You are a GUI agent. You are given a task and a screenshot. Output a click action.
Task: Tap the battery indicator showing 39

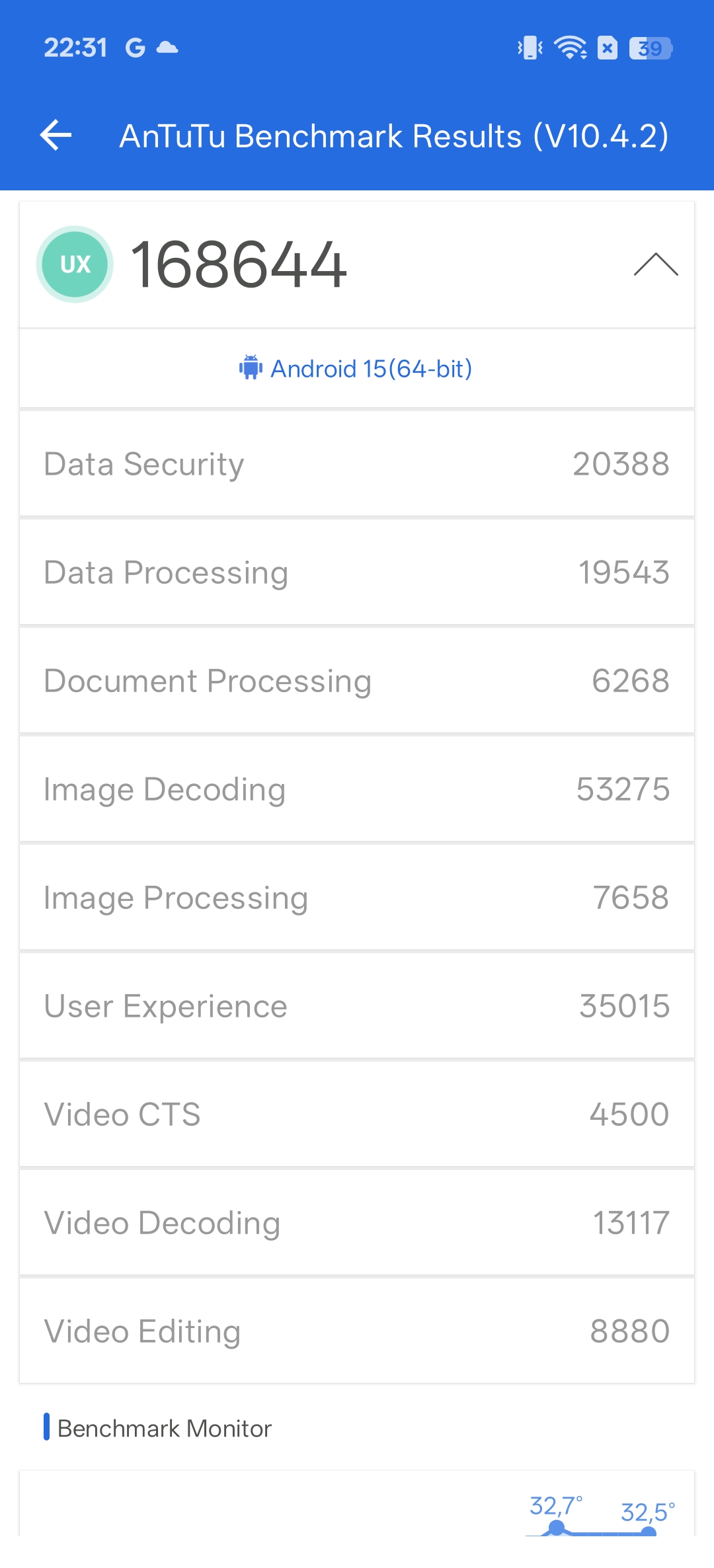tap(651, 48)
